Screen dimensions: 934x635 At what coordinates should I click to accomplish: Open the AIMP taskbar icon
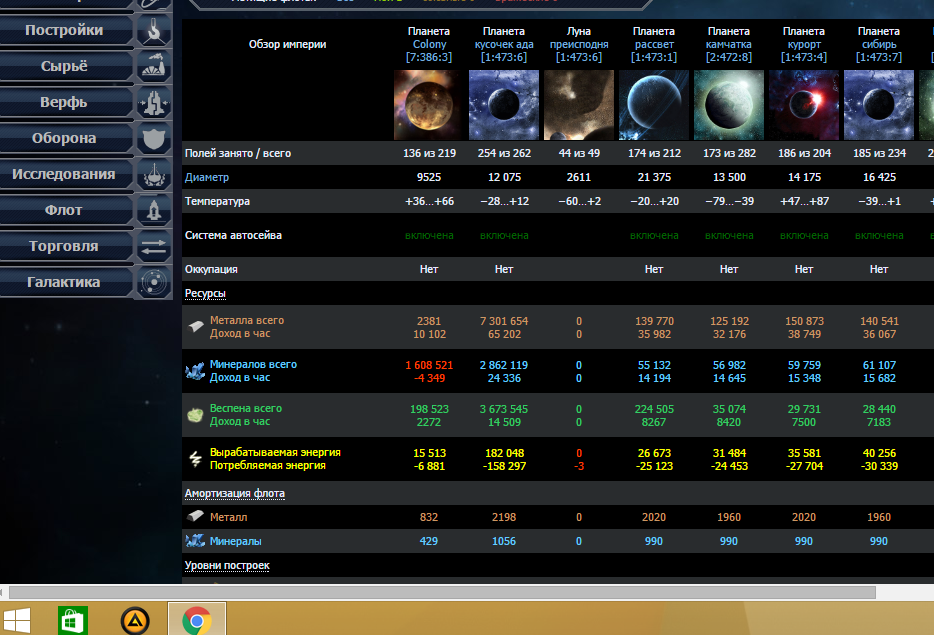pos(135,621)
